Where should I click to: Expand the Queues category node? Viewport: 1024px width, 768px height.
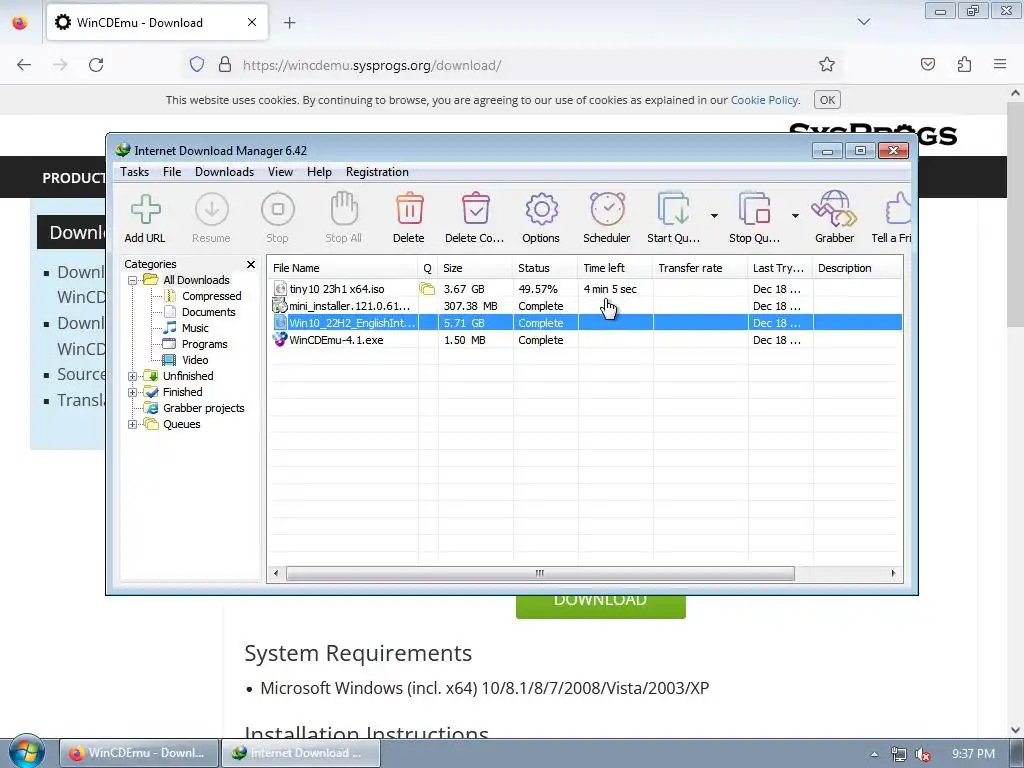(133, 424)
